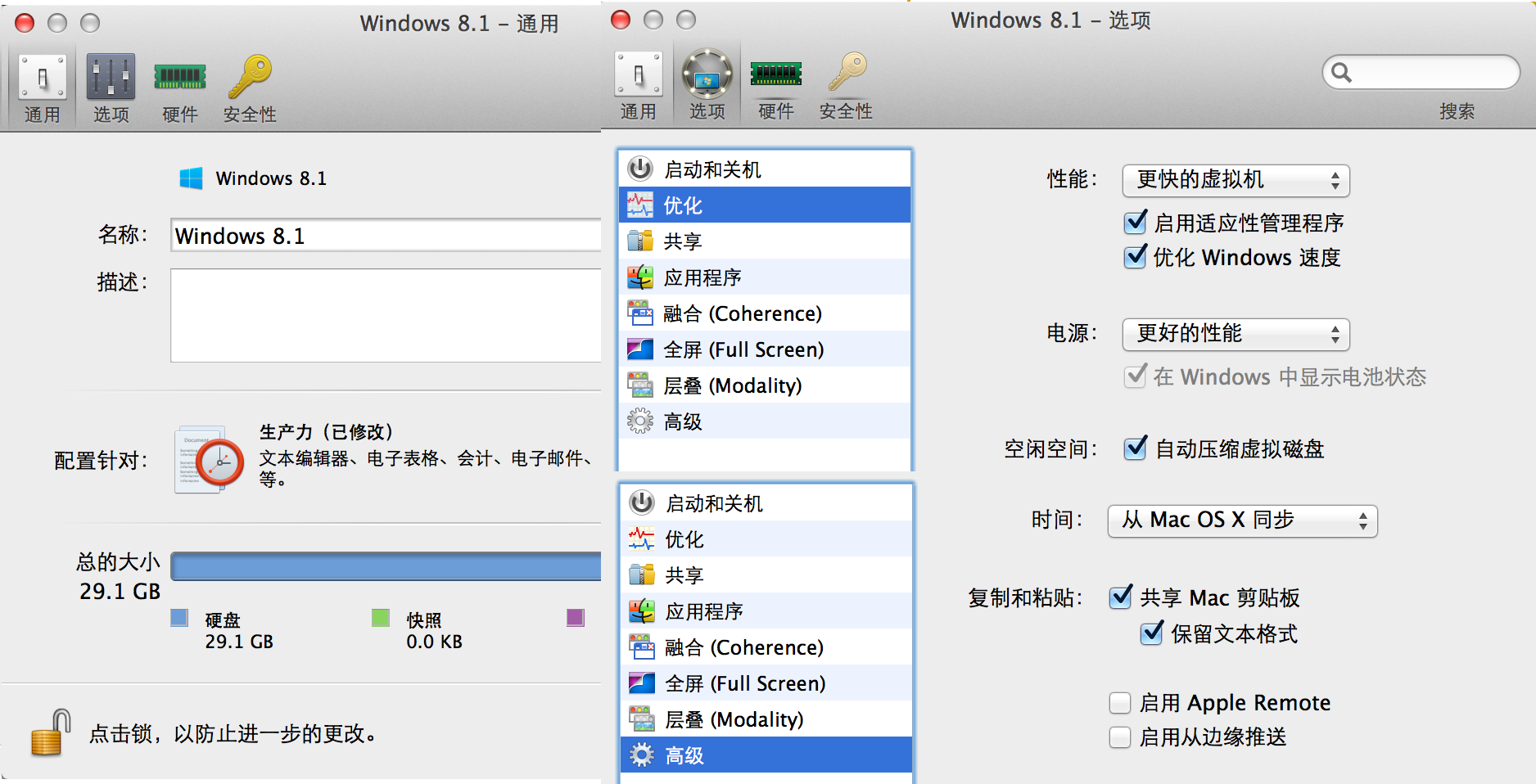Click 硬件 chip icon in 选项 window
Image resolution: width=1536 pixels, height=784 pixels.
point(776,74)
